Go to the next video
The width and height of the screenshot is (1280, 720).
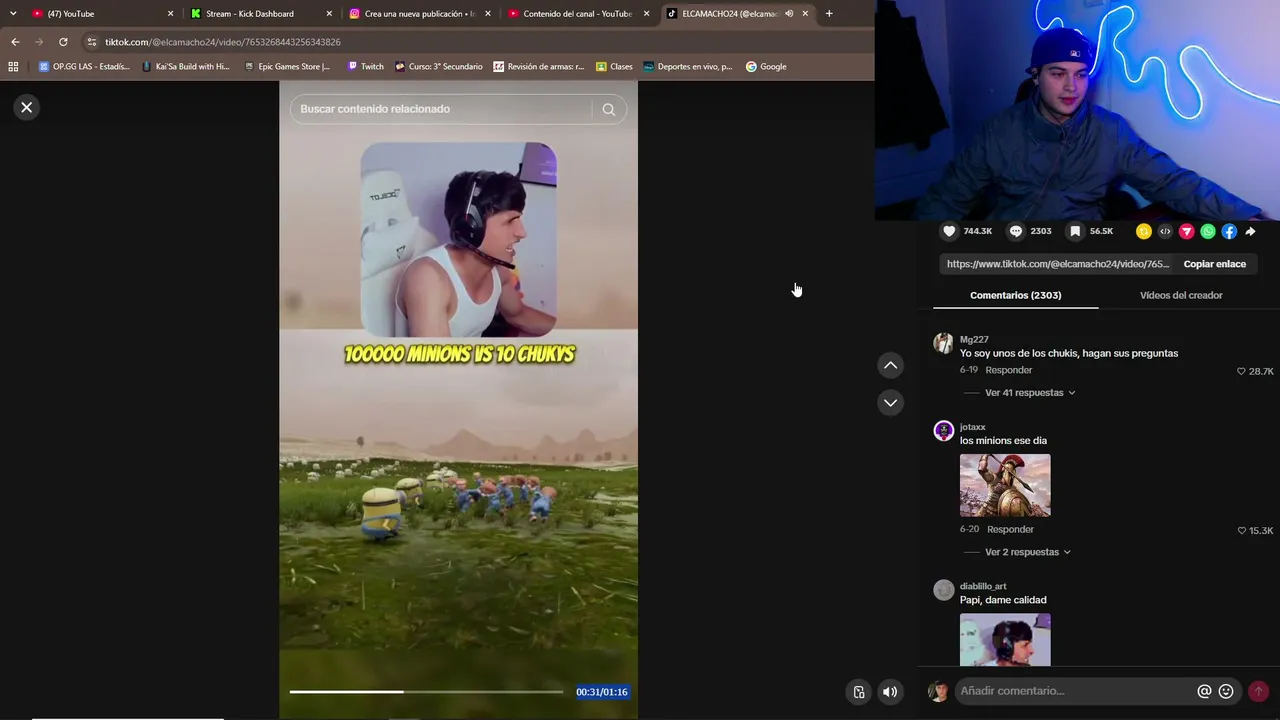pyautogui.click(x=890, y=402)
